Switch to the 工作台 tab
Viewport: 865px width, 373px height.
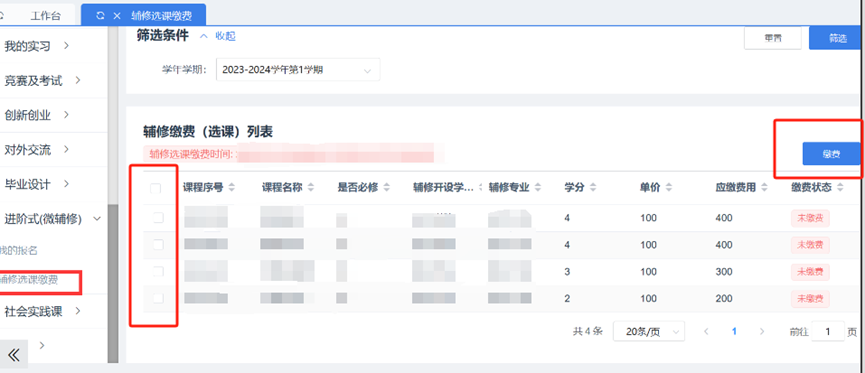(x=45, y=15)
